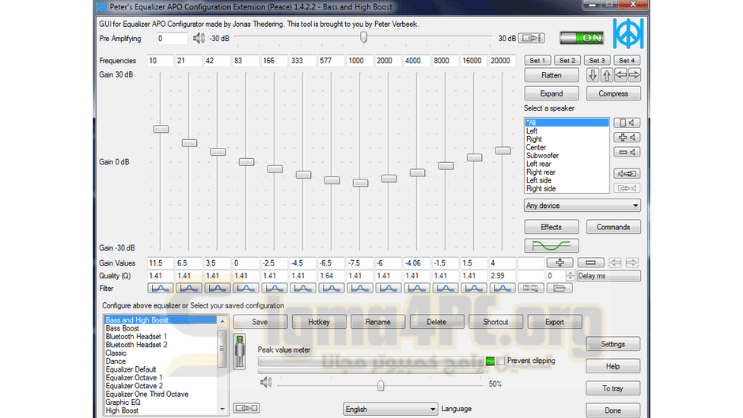Viewport: 743px width, 418px height.
Task: Click the Save configuration button
Action: [x=260, y=322]
